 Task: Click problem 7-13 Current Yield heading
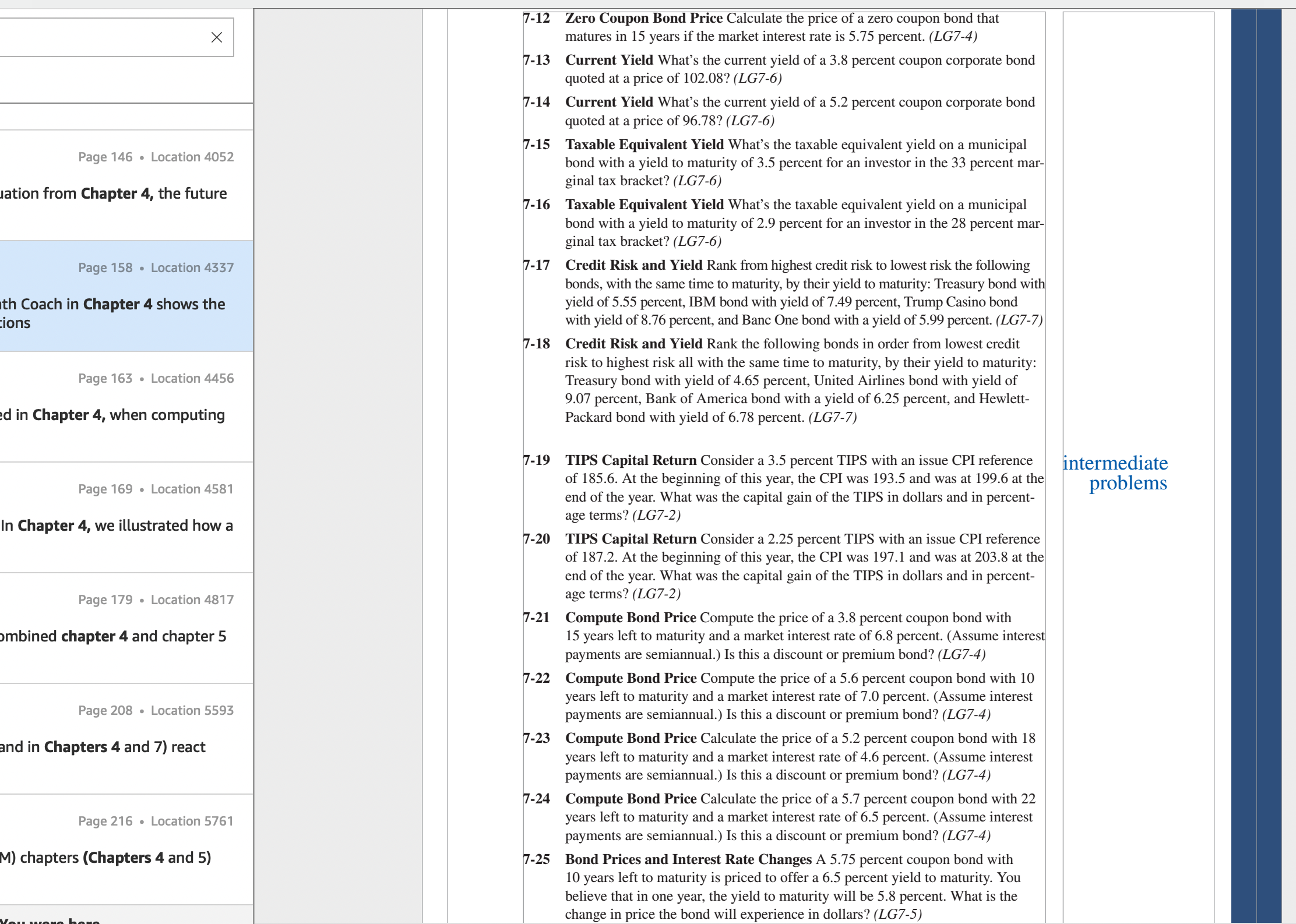coord(609,60)
